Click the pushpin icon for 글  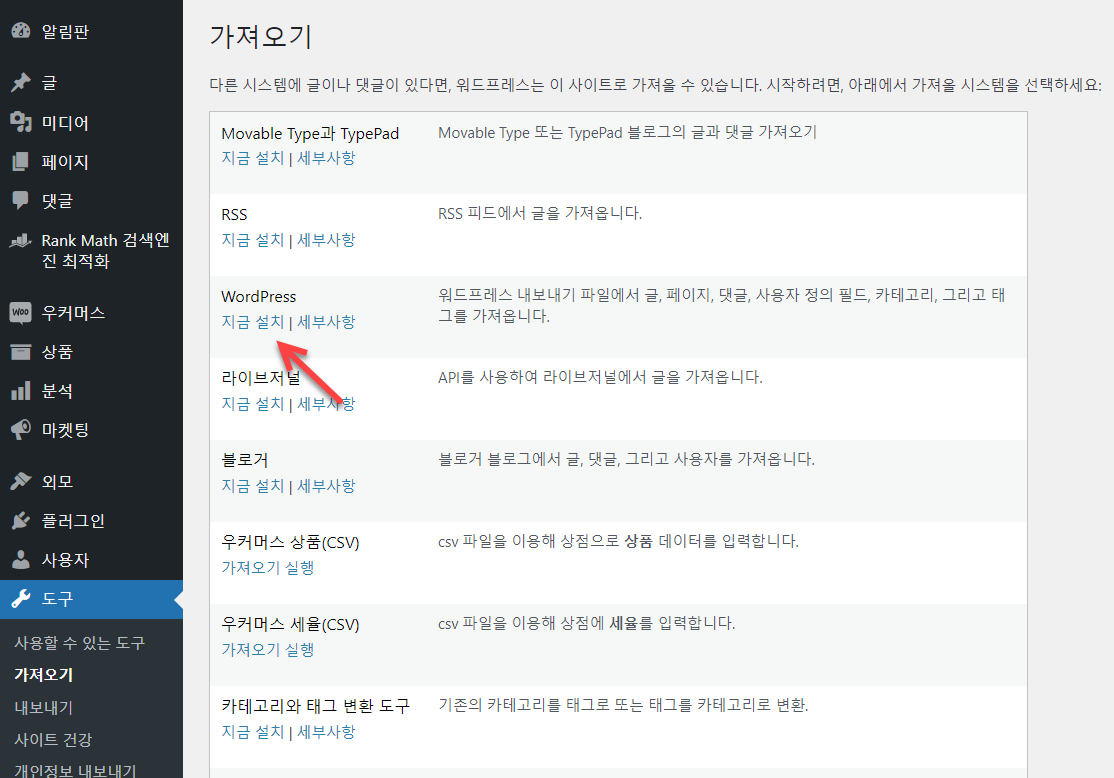click(21, 82)
